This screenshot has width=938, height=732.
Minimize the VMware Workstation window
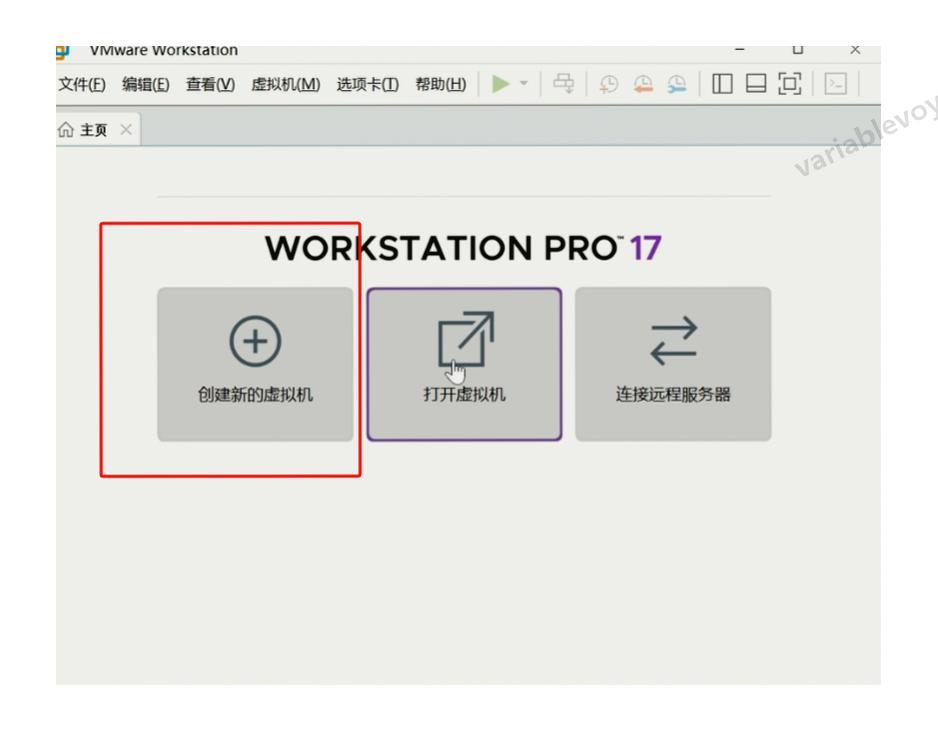pyautogui.click(x=740, y=50)
